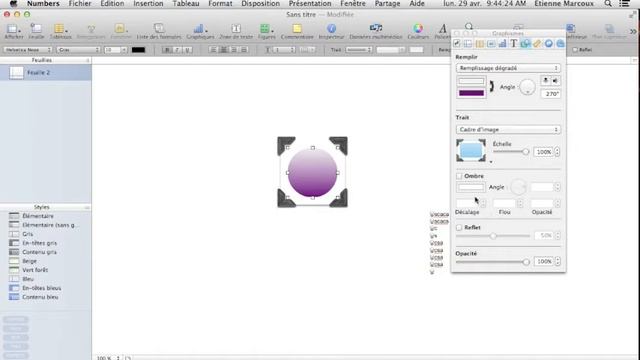The image size is (640, 360).
Task: Open Données multimédias browser
Action: [x=376, y=31]
